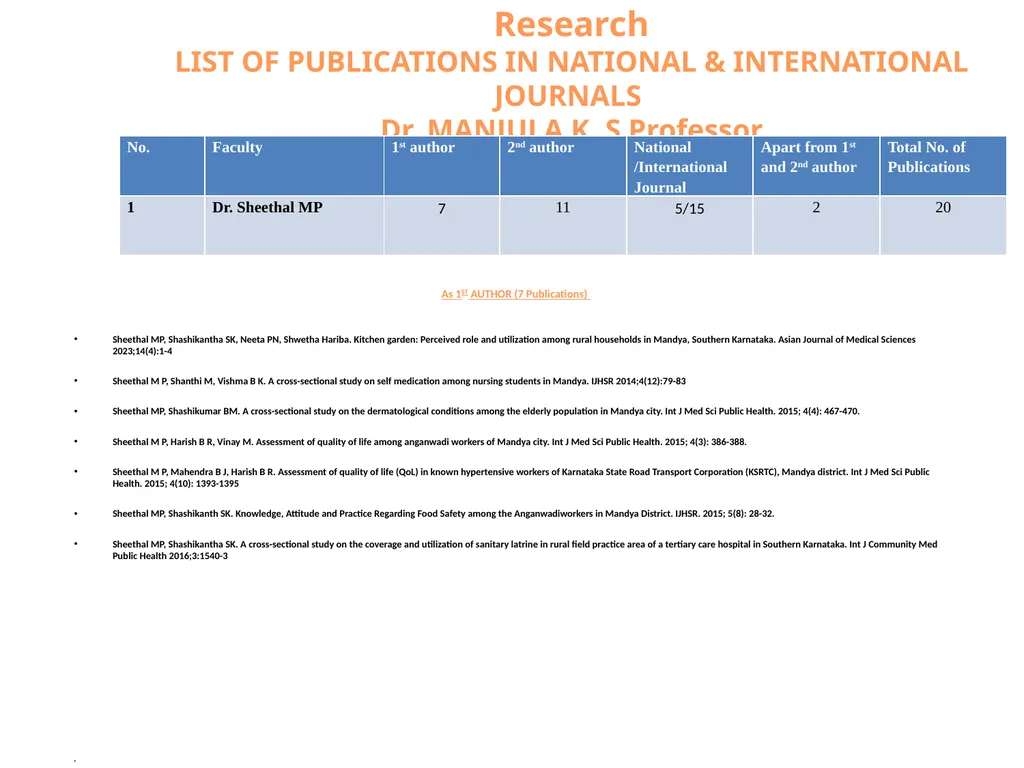Select the dermatological conditions elderly publication entry
Image resolution: width=1024 pixels, height=768 pixels.
486,411
